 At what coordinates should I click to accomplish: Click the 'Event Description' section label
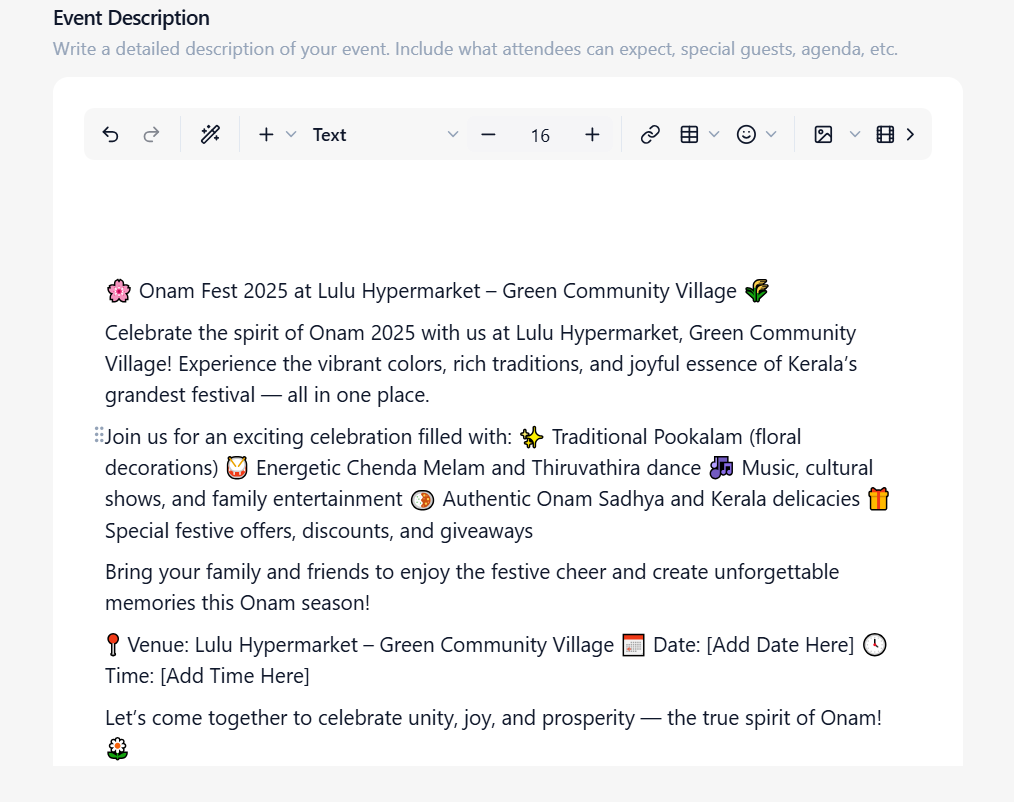tap(131, 18)
